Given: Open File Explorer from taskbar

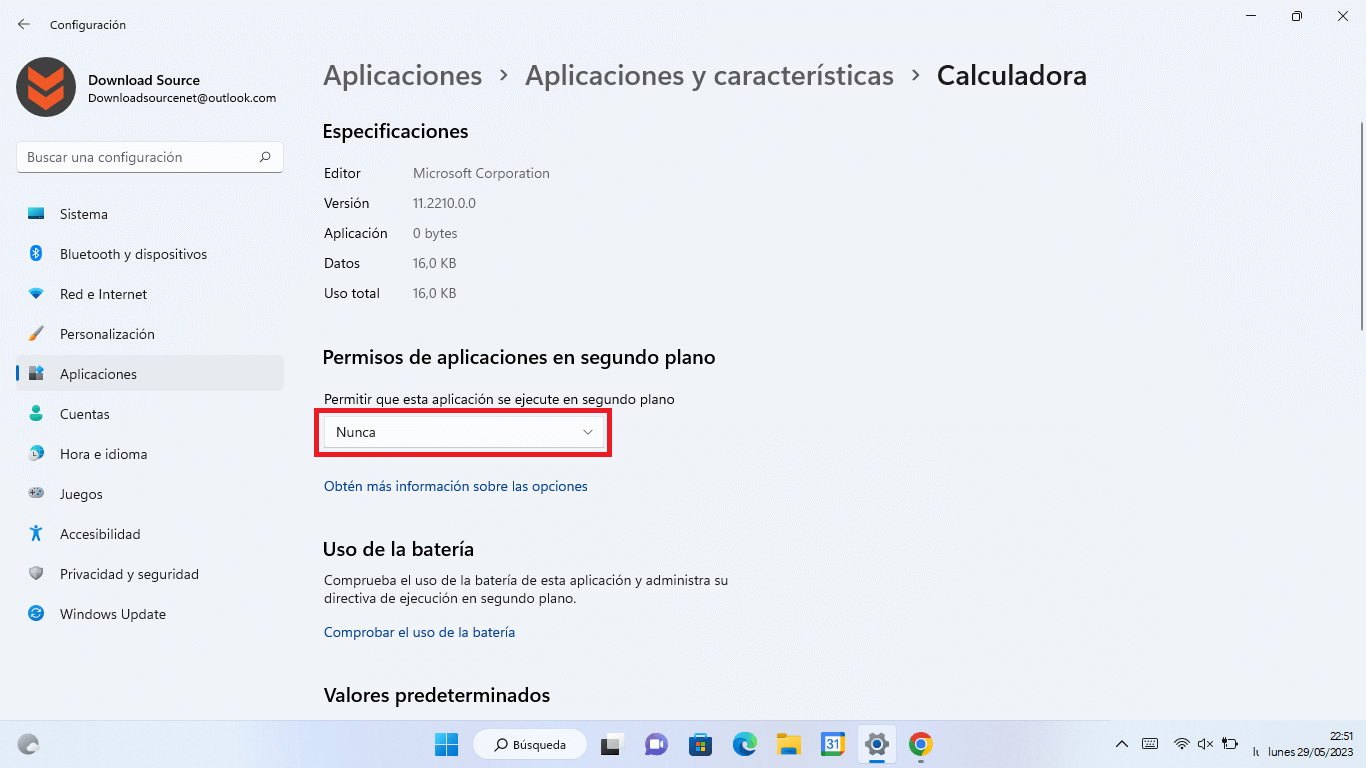Looking at the screenshot, I should pos(789,744).
